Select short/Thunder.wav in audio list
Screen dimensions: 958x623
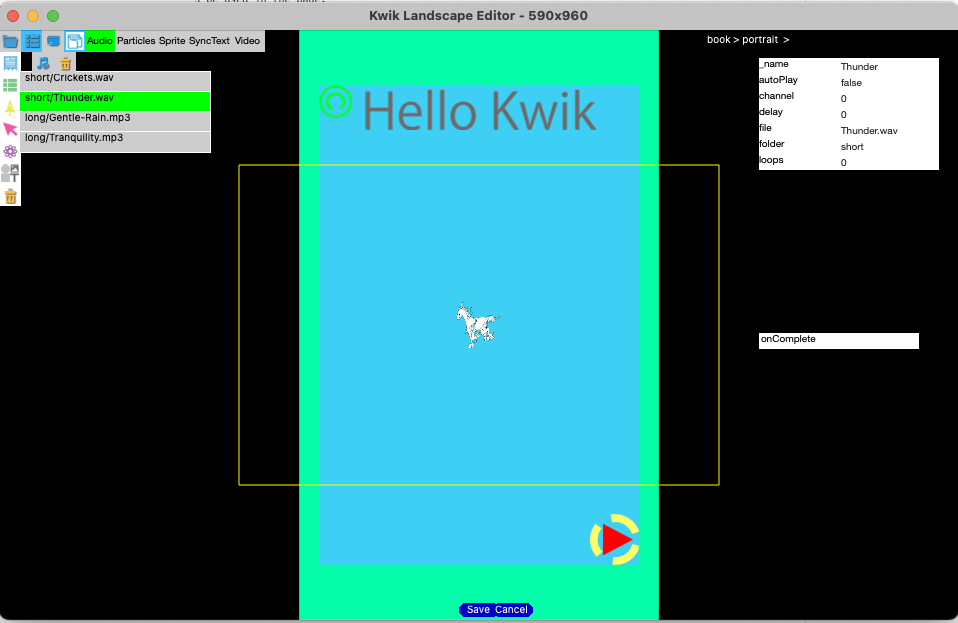click(x=115, y=101)
